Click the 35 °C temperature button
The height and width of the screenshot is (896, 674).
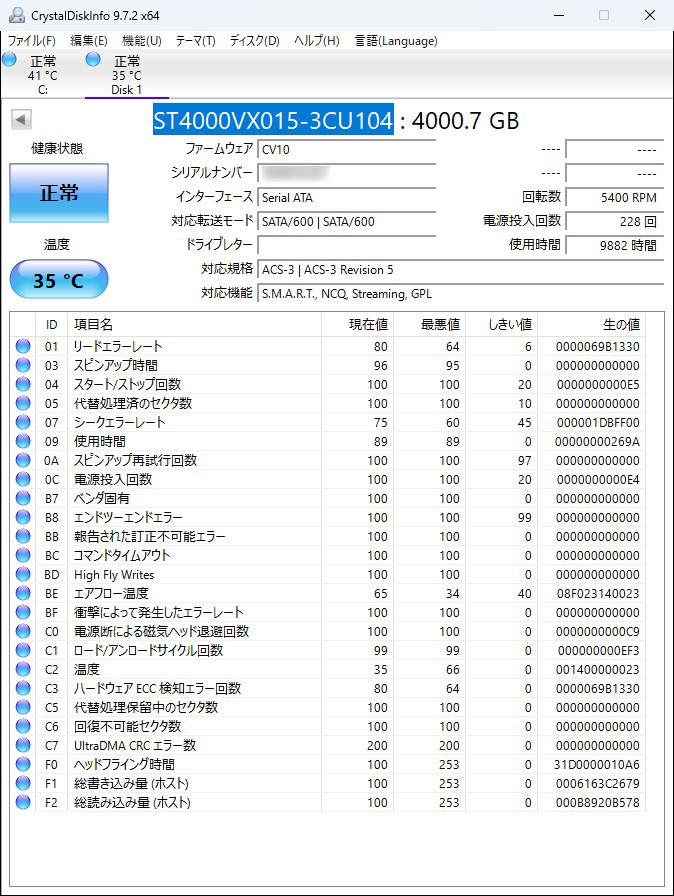coord(59,279)
